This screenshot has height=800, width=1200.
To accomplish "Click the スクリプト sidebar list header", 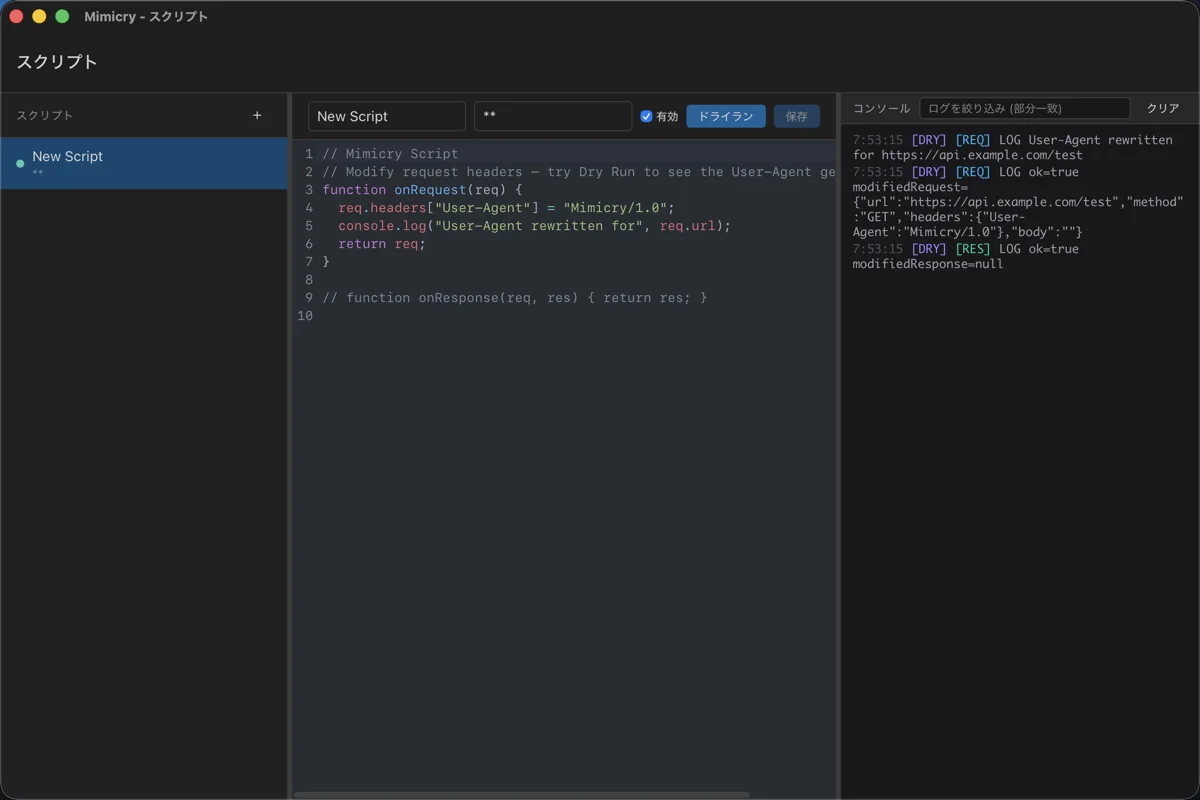I will coord(45,116).
